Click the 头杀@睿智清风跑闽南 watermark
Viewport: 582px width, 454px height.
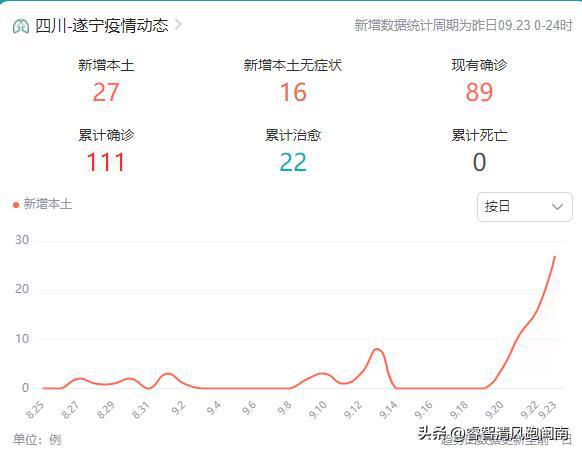494,433
